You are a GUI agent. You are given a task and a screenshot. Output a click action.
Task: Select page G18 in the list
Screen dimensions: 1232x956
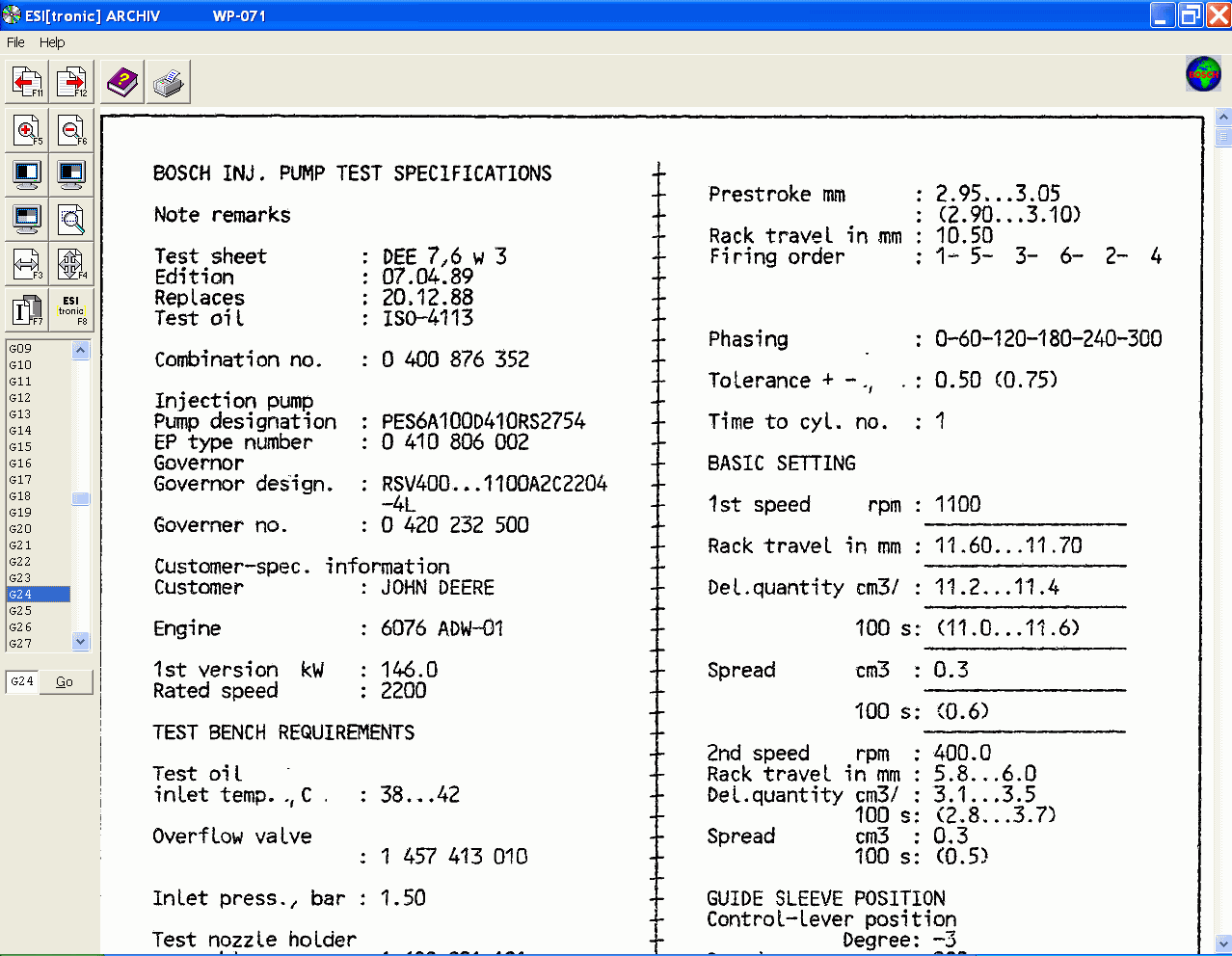[39, 495]
